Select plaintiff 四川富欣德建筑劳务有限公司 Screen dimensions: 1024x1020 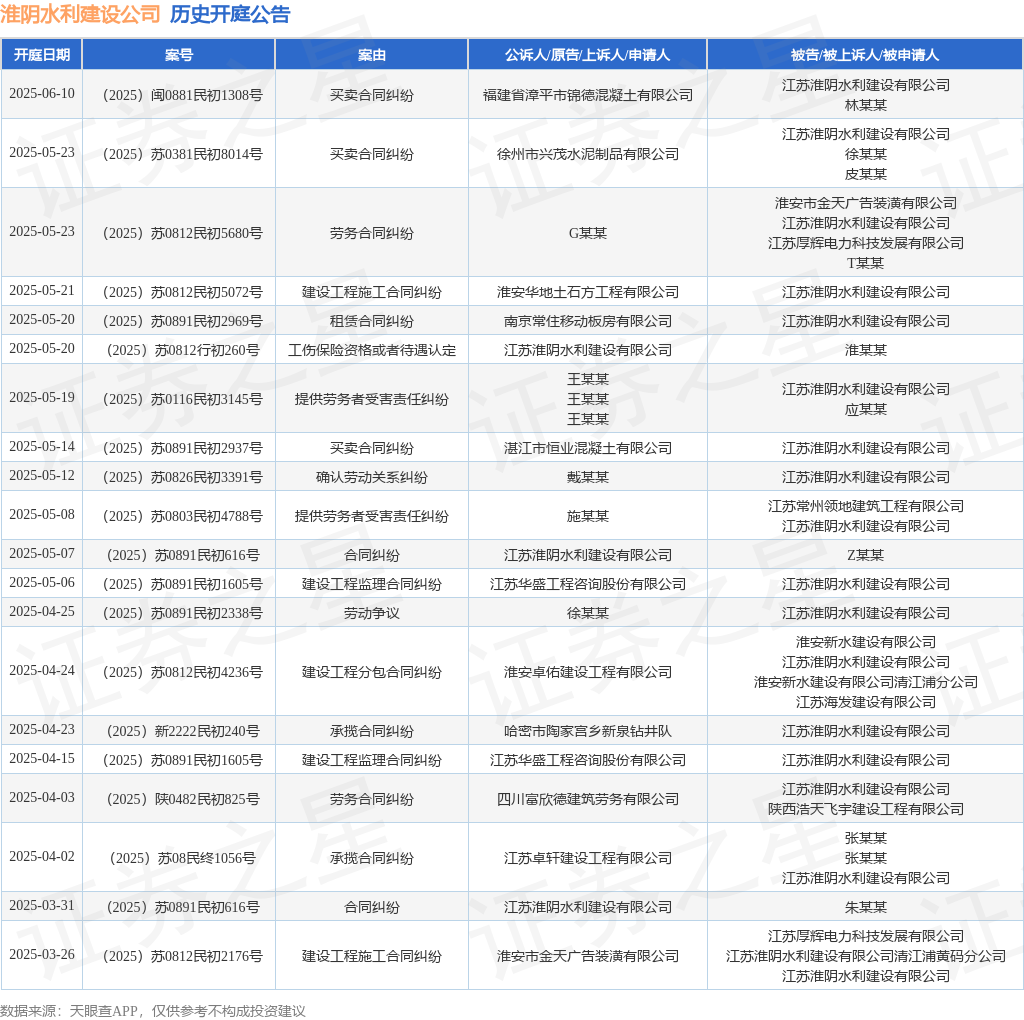pos(588,799)
